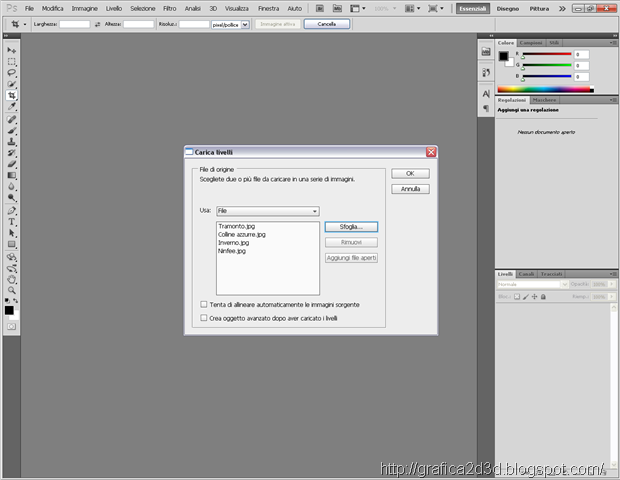Enable automatic alignment of source images
This screenshot has height=480, width=620.
pyautogui.click(x=203, y=304)
